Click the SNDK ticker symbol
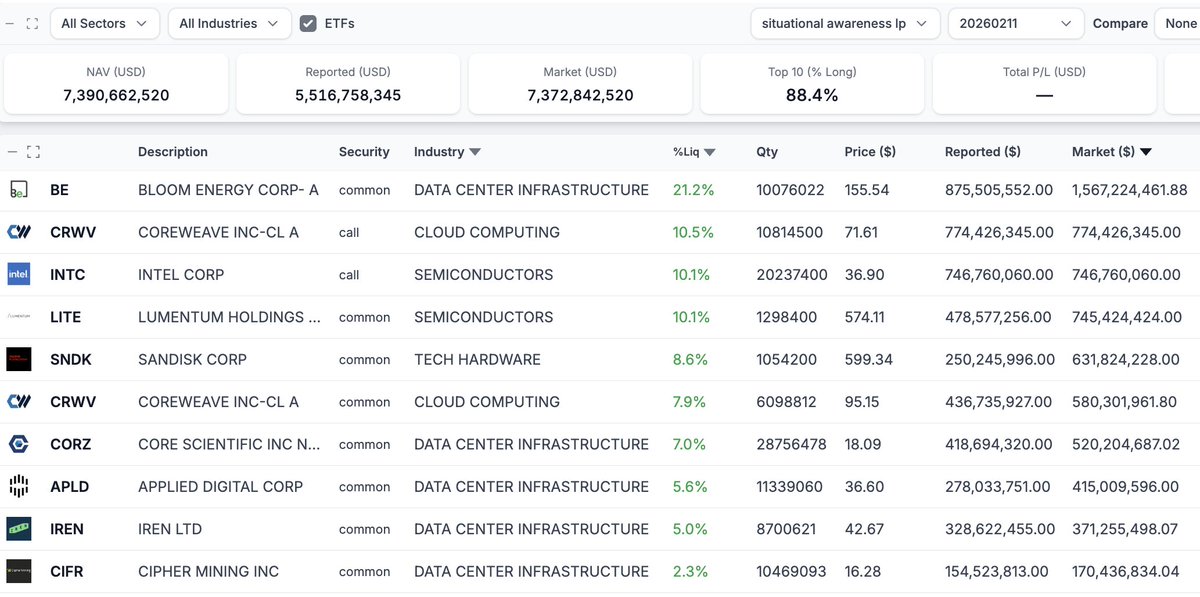Viewport: 1200px width, 597px height. click(70, 360)
